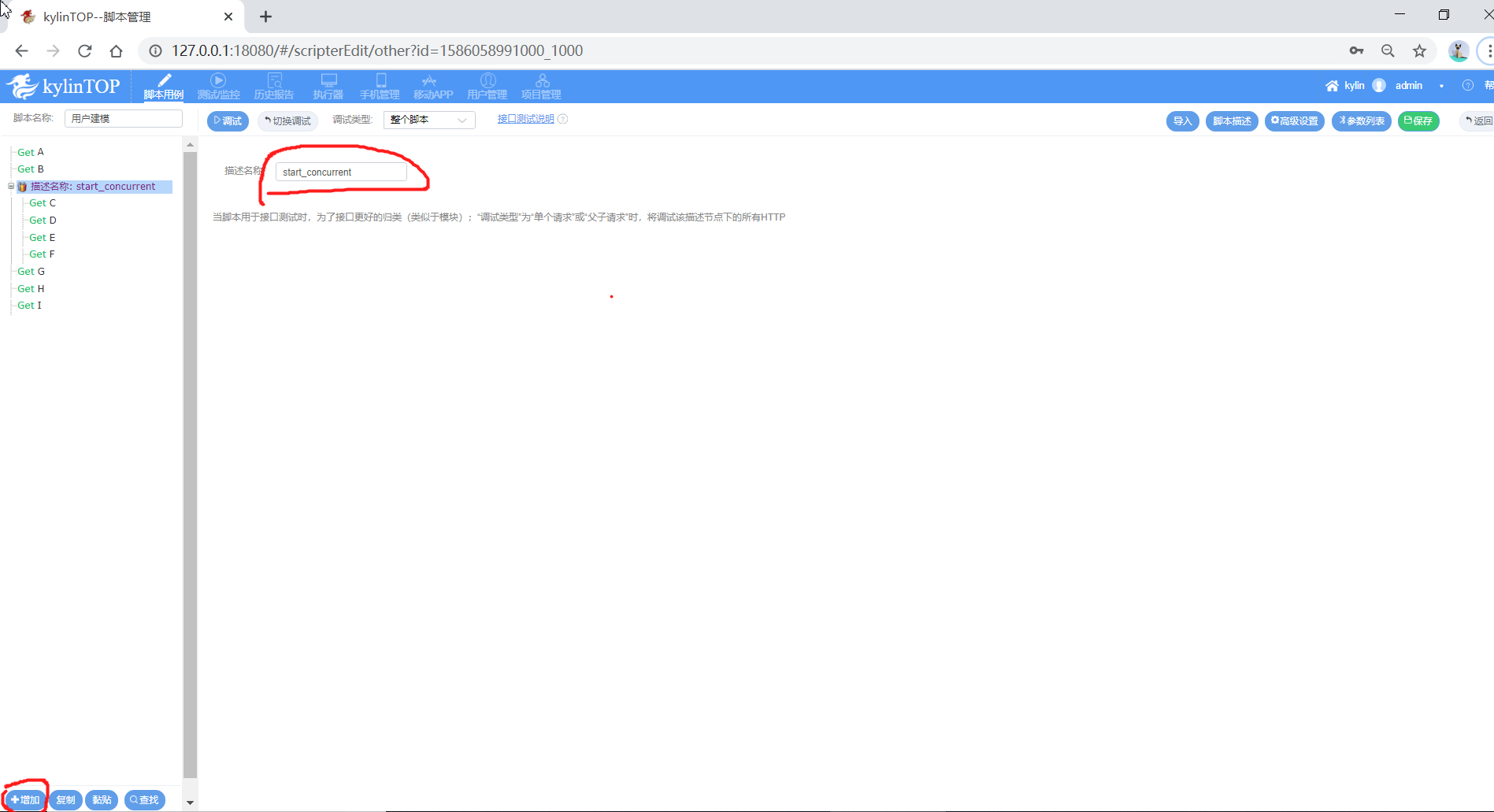Screen dimensions: 1494x812
Task: Click the tree panel vertical scrollbar thumb
Action: pos(190,465)
